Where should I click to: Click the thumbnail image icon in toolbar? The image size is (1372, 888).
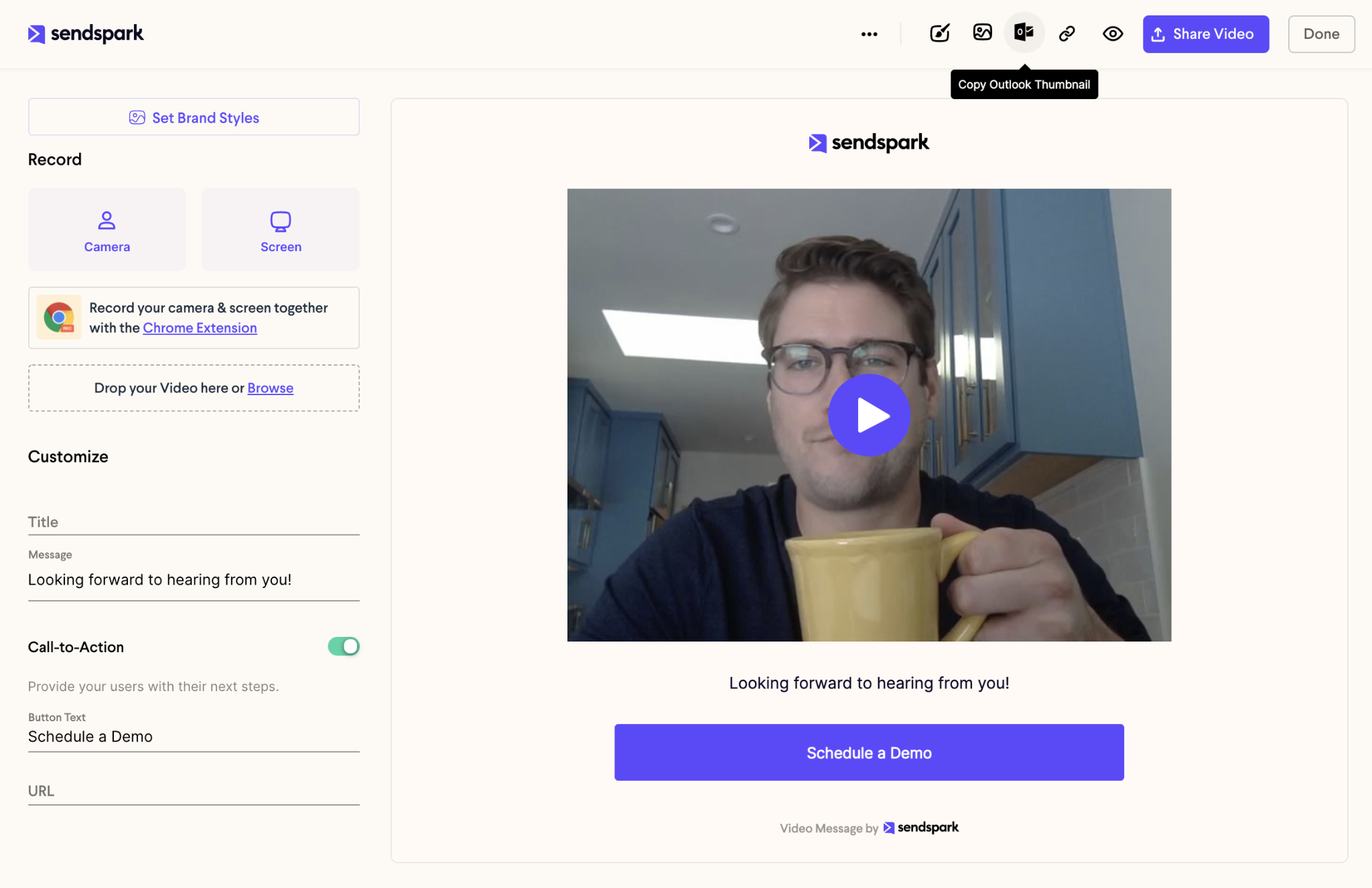click(x=982, y=32)
